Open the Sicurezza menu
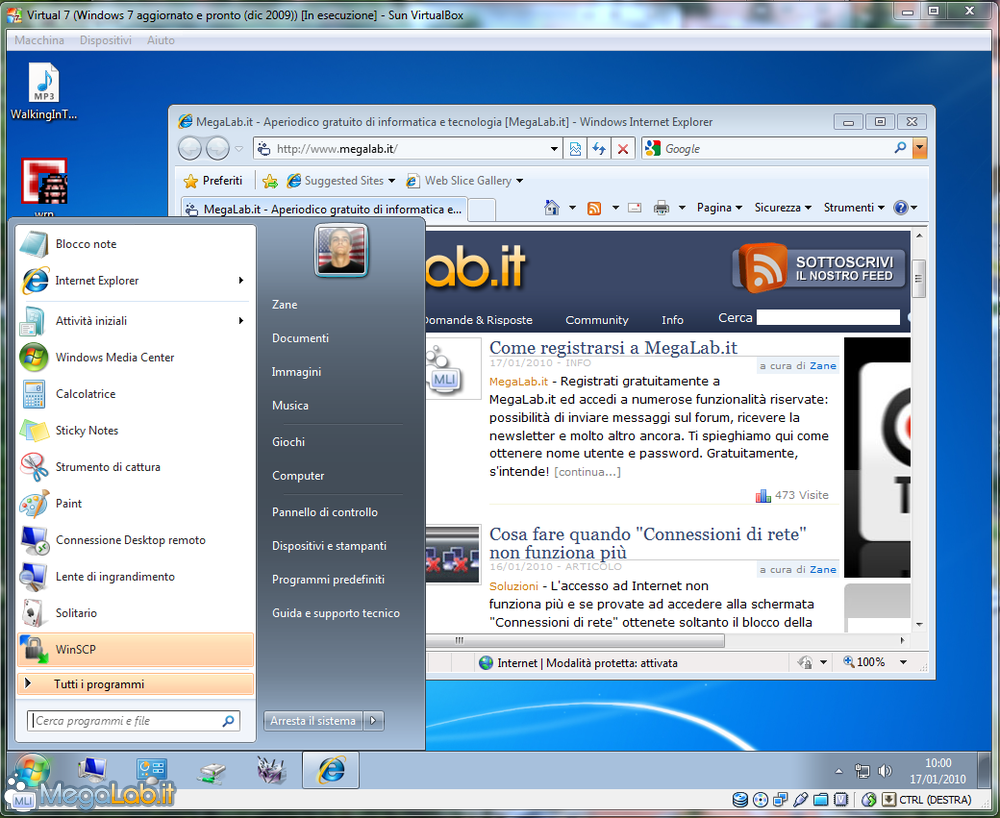Viewport: 1000px width, 818px height. click(x=783, y=208)
